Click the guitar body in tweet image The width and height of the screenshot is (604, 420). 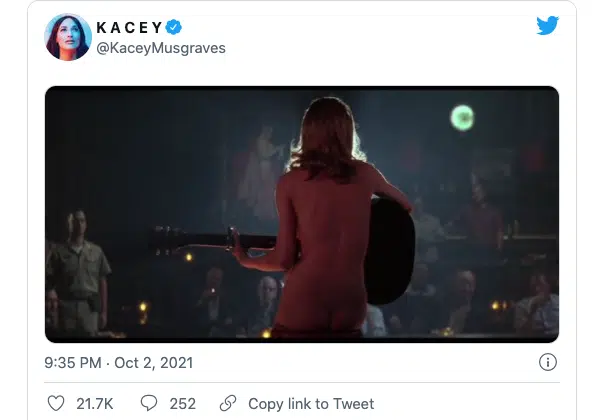390,250
